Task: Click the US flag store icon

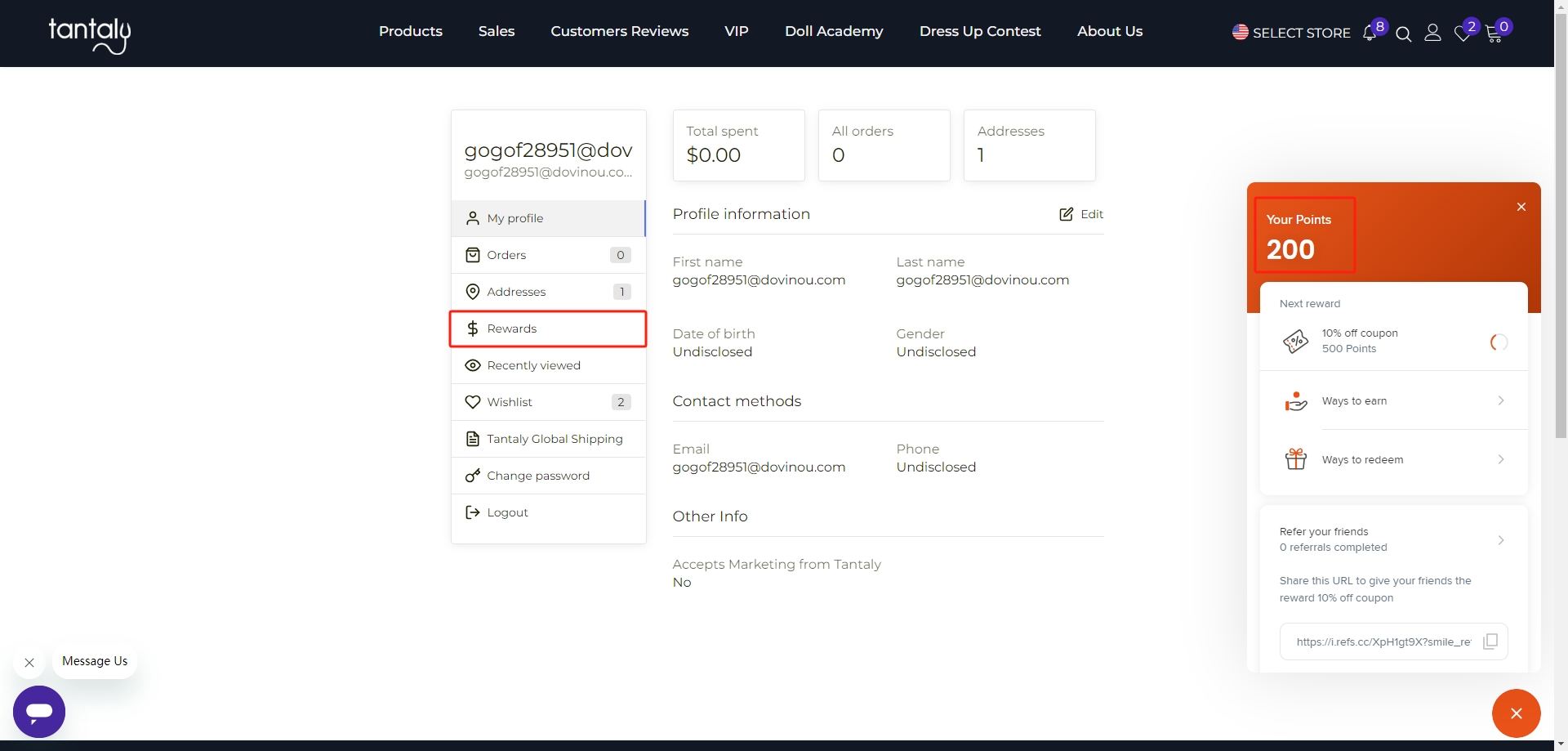Action: pyautogui.click(x=1240, y=32)
